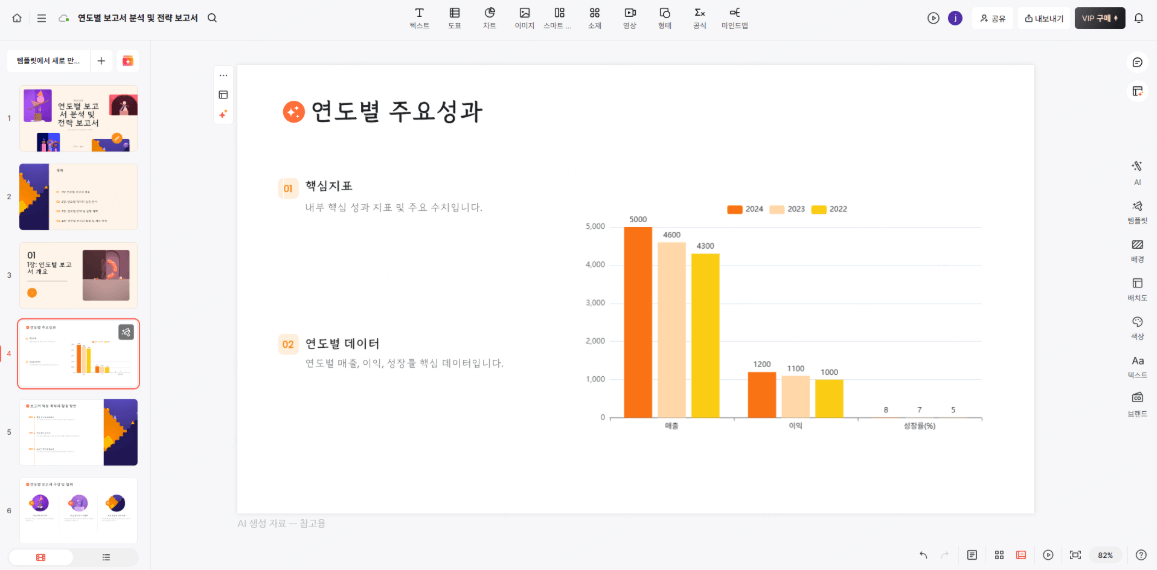Open the 스마트 layout tool
Screen dimensions: 1157x570
(x=559, y=18)
